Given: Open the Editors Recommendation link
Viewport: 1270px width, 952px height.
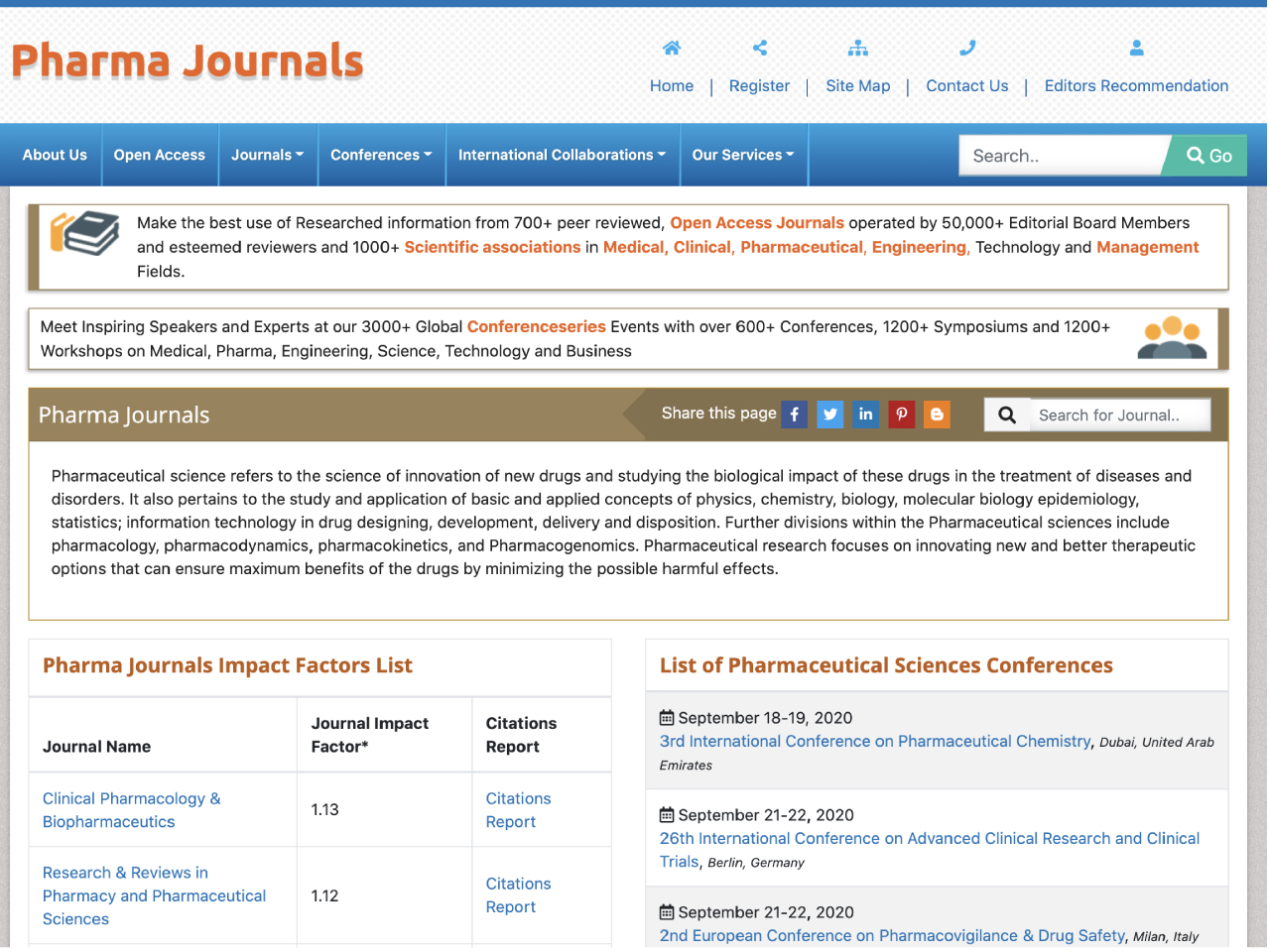Looking at the screenshot, I should tap(1136, 86).
